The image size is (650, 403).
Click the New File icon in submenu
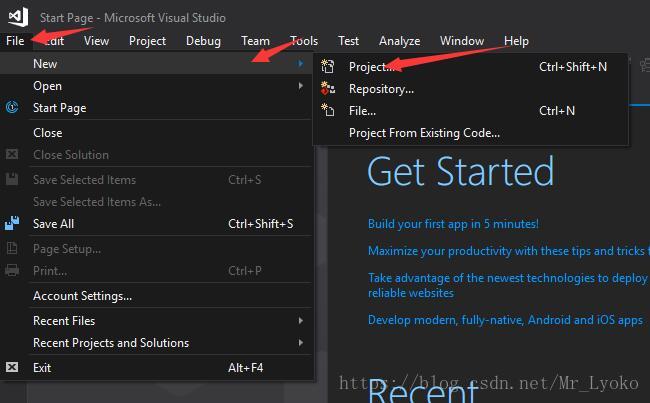(x=327, y=110)
